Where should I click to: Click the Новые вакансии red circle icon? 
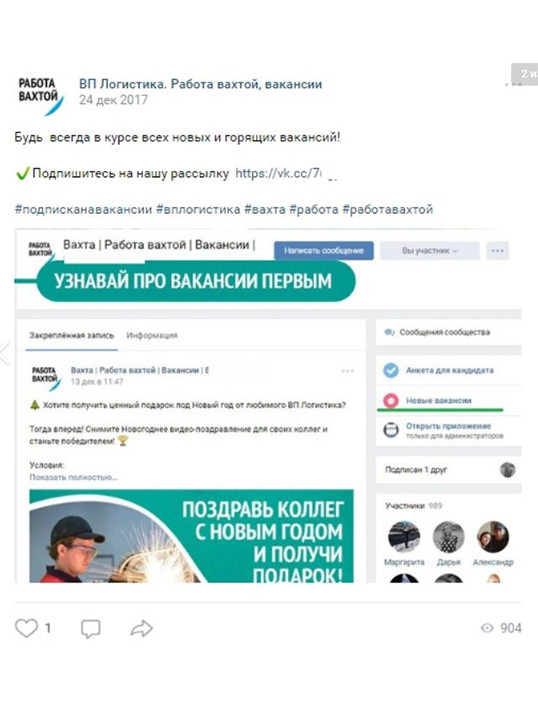390,400
